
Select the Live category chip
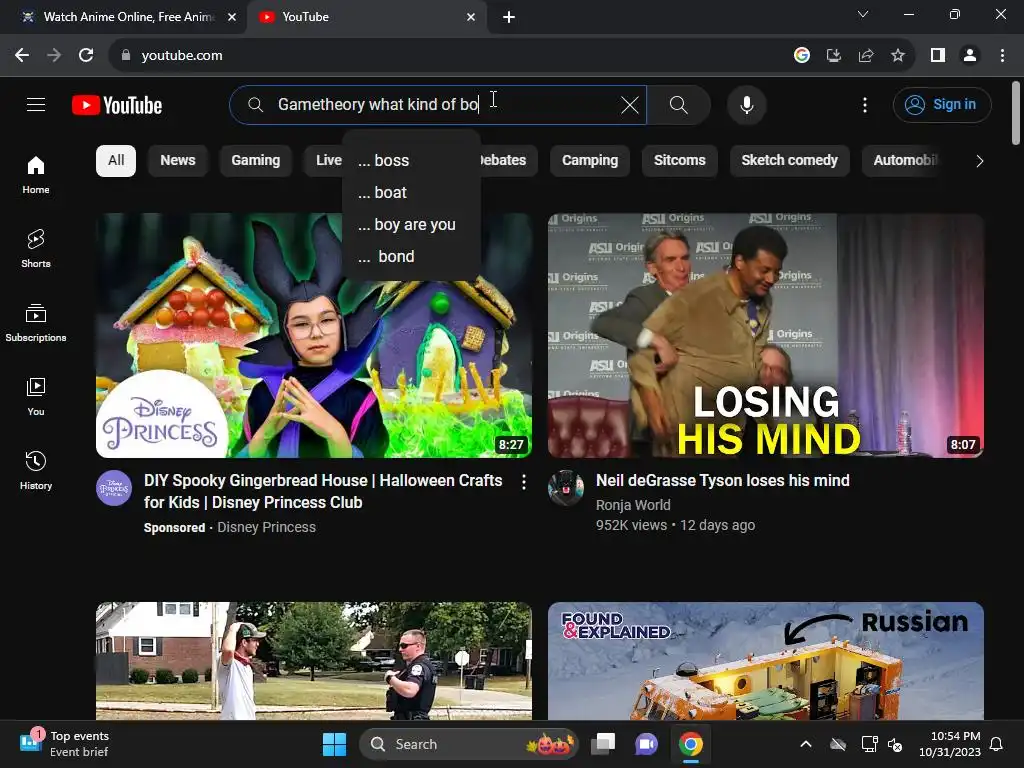[x=325, y=161]
